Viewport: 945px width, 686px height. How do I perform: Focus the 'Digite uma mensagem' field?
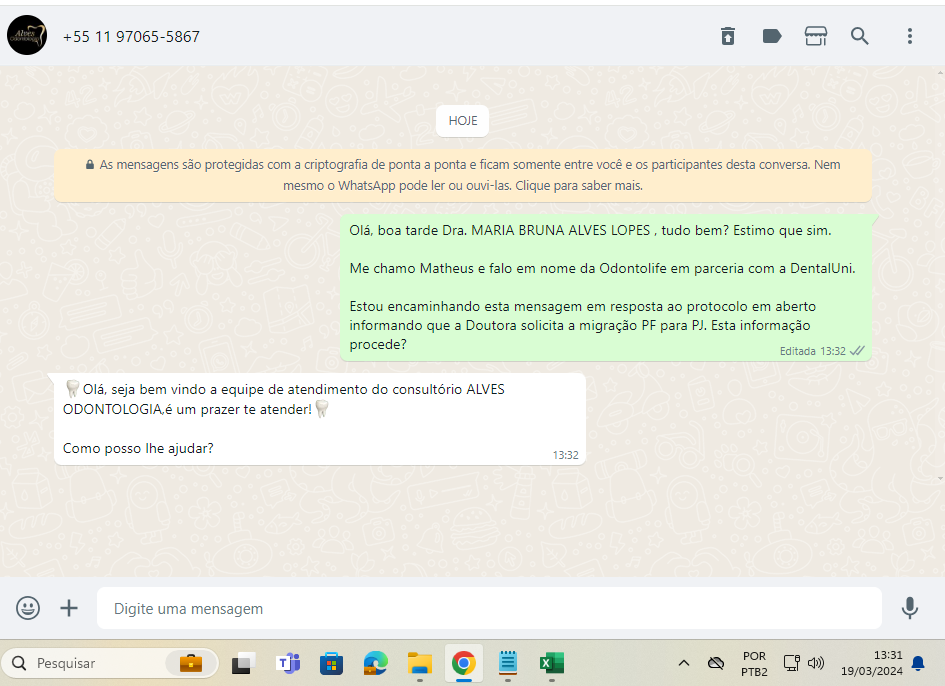coord(489,608)
